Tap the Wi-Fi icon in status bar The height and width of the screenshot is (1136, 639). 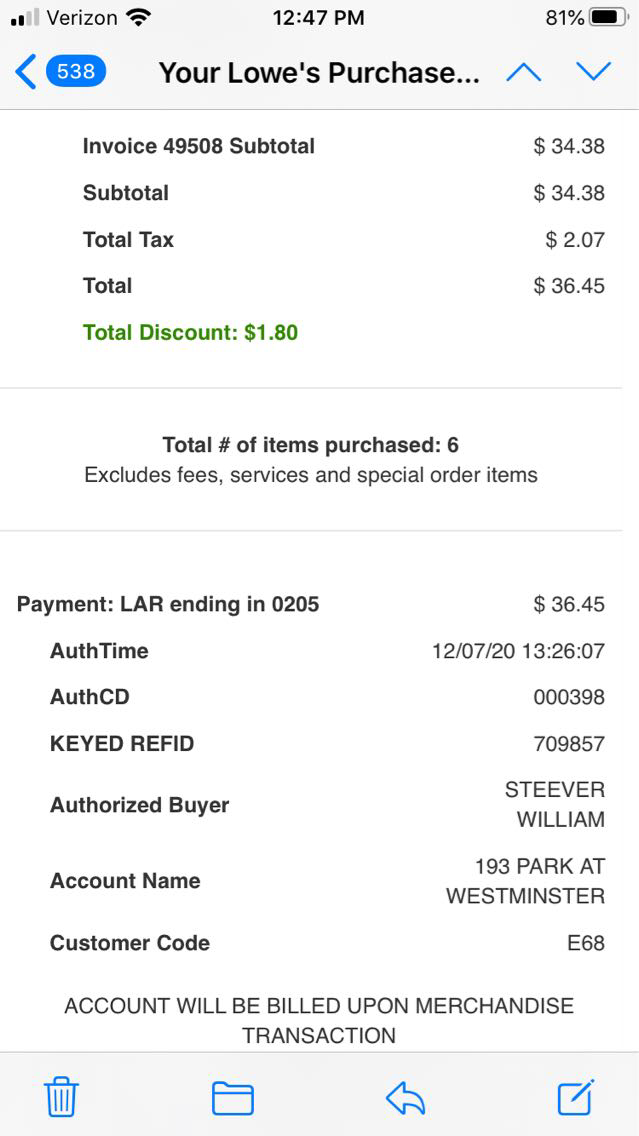139,18
